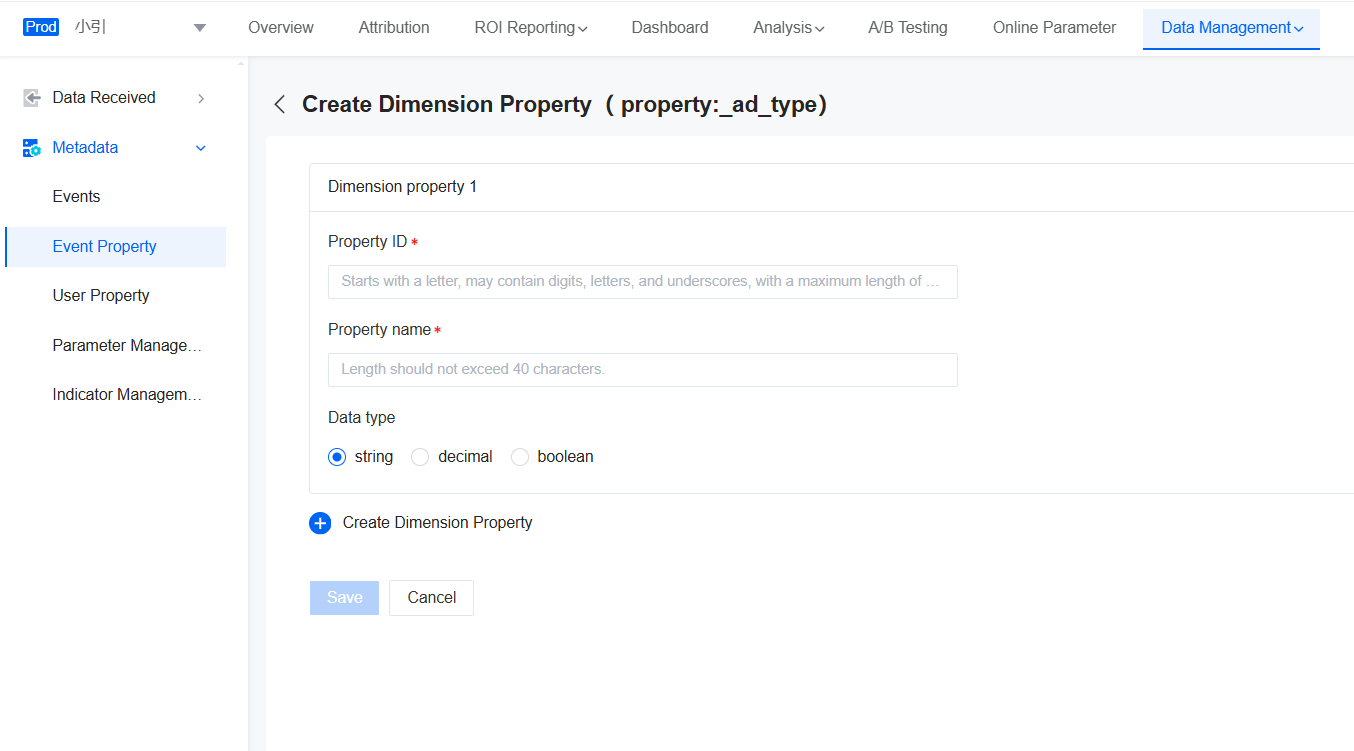
Task: Click the blue Prod environment badge
Action: (x=40, y=26)
